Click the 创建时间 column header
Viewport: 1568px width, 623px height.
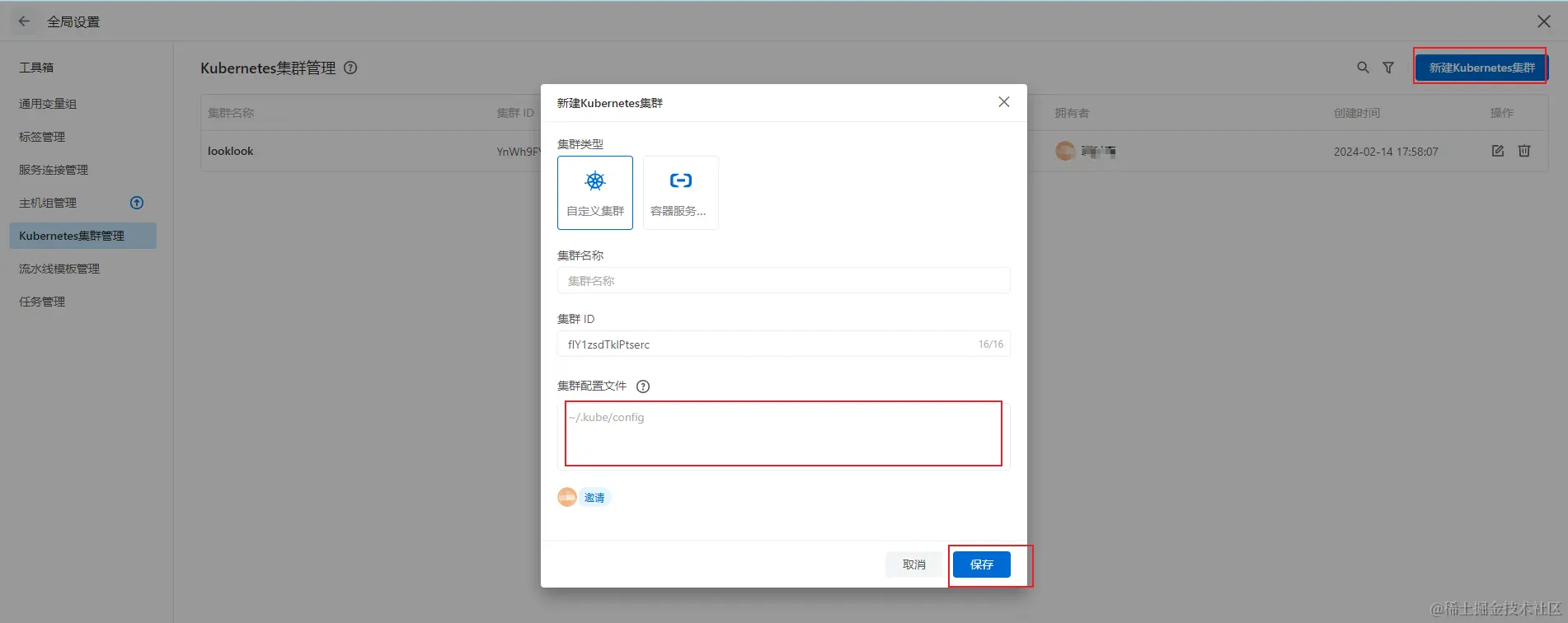1357,113
